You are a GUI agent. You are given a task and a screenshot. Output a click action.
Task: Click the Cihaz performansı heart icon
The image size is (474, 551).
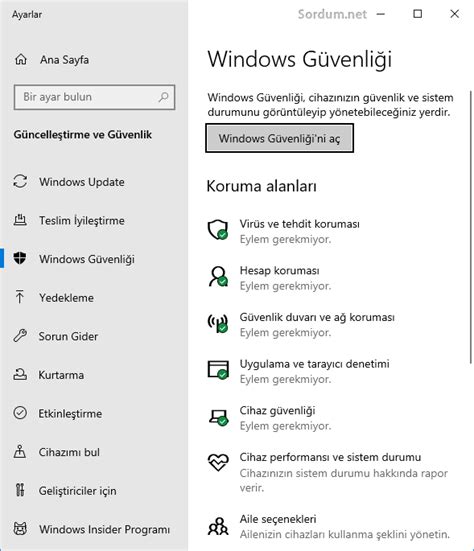pyautogui.click(x=218, y=462)
